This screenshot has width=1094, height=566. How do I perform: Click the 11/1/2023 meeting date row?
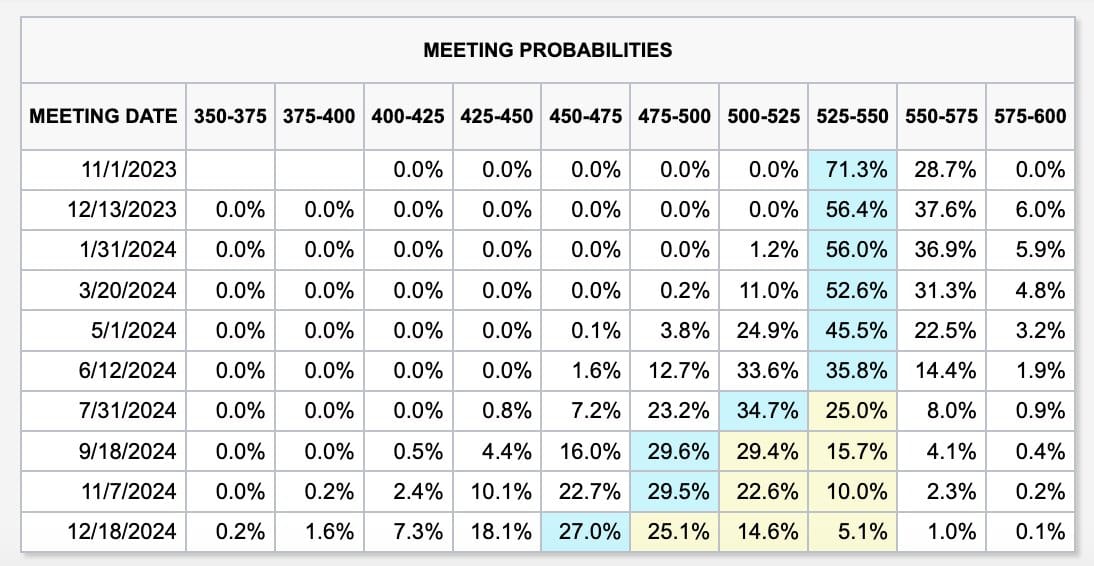(x=548, y=170)
